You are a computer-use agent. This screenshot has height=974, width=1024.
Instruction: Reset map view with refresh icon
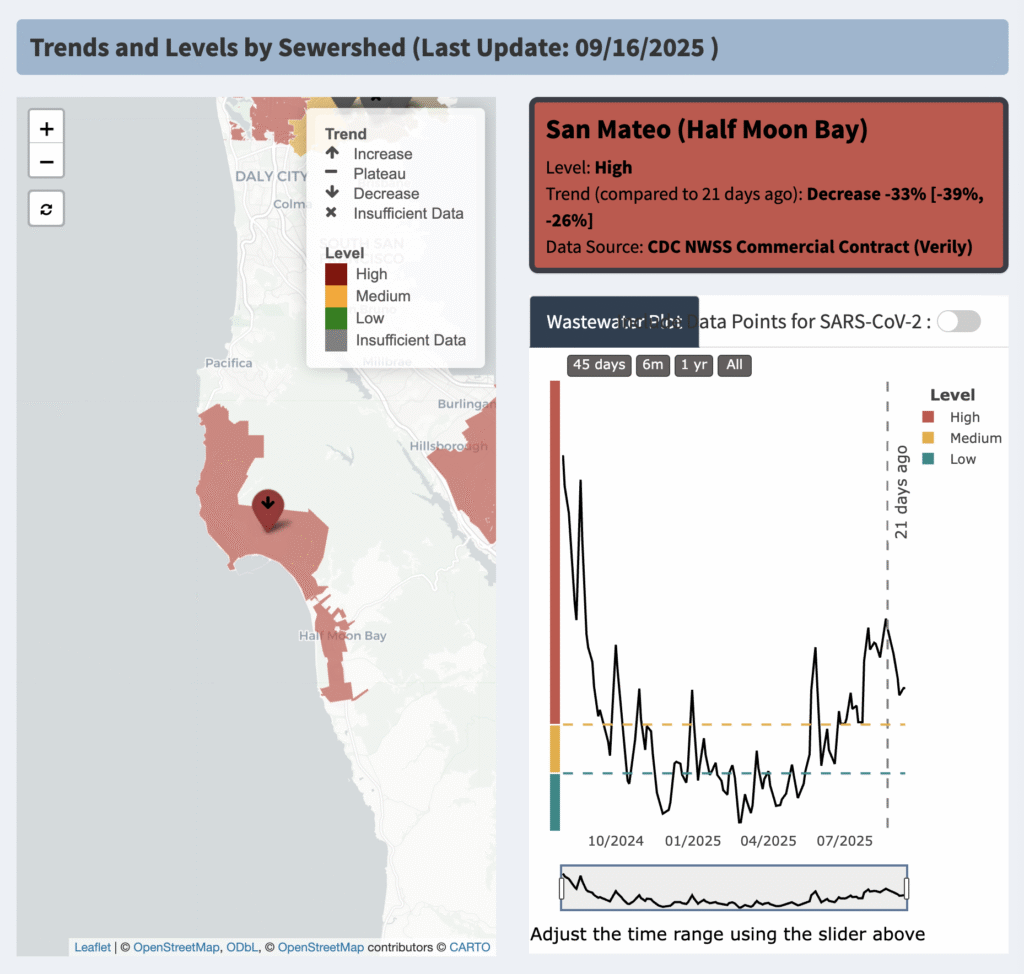[46, 209]
